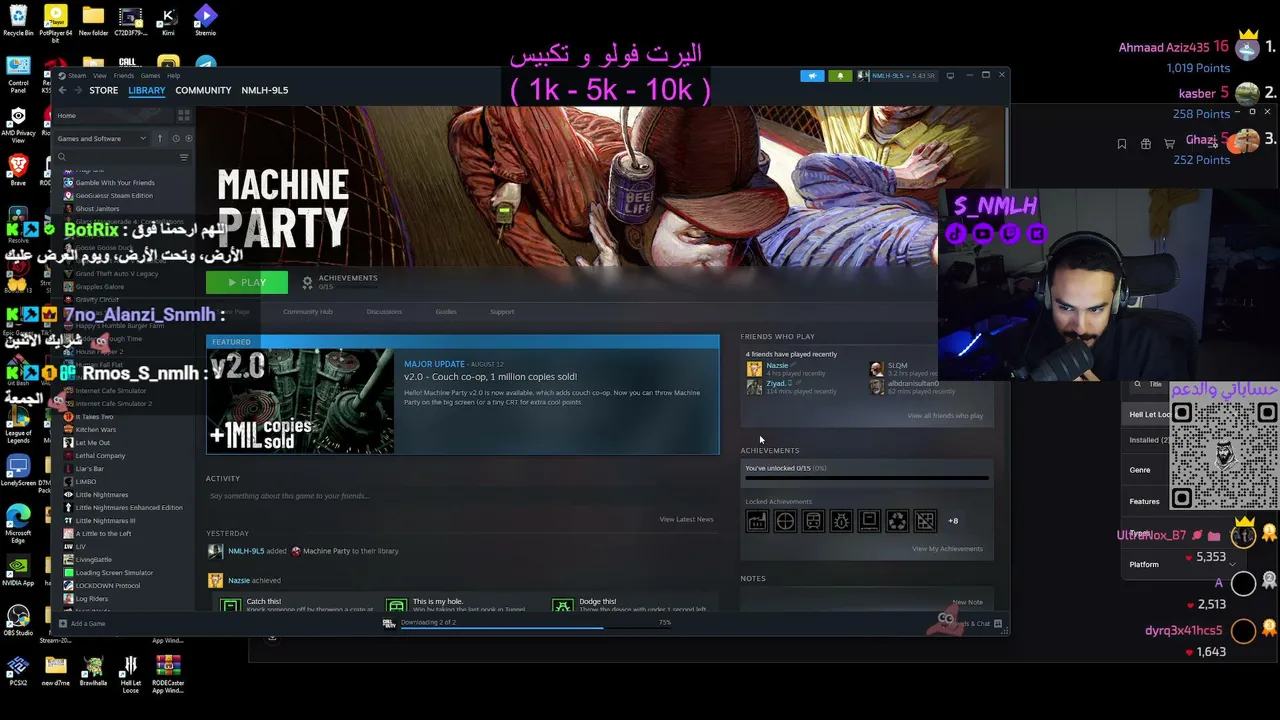This screenshot has width=1280, height=720.
Task: Open the Friends menu
Action: coord(124,76)
